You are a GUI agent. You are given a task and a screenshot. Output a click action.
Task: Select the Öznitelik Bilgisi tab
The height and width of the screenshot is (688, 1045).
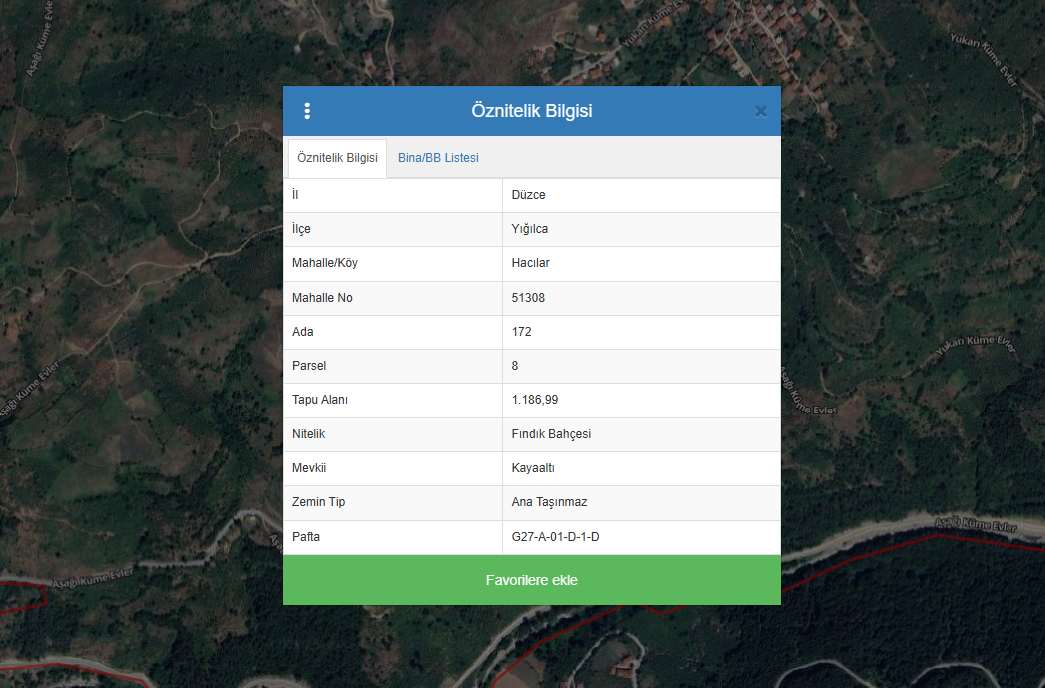pyautogui.click(x=337, y=158)
